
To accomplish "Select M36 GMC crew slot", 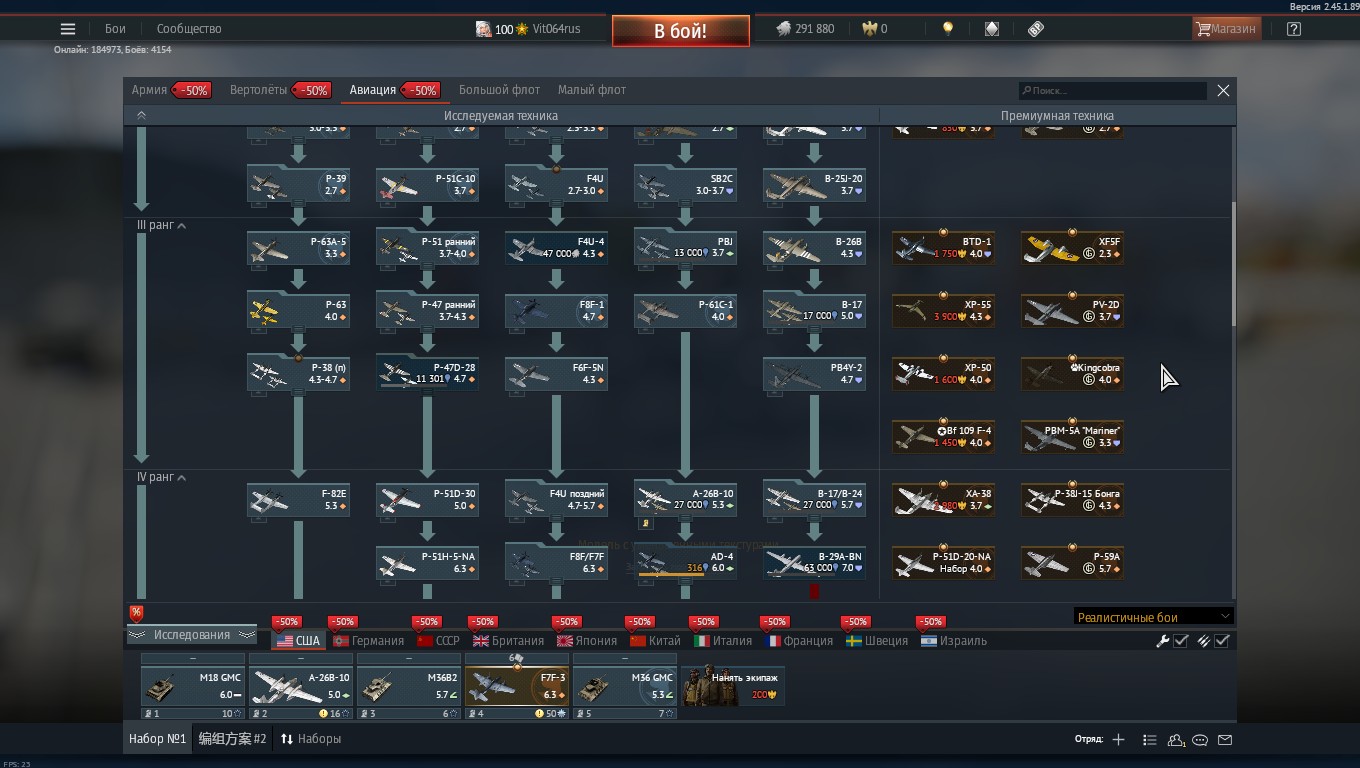I will 625,686.
